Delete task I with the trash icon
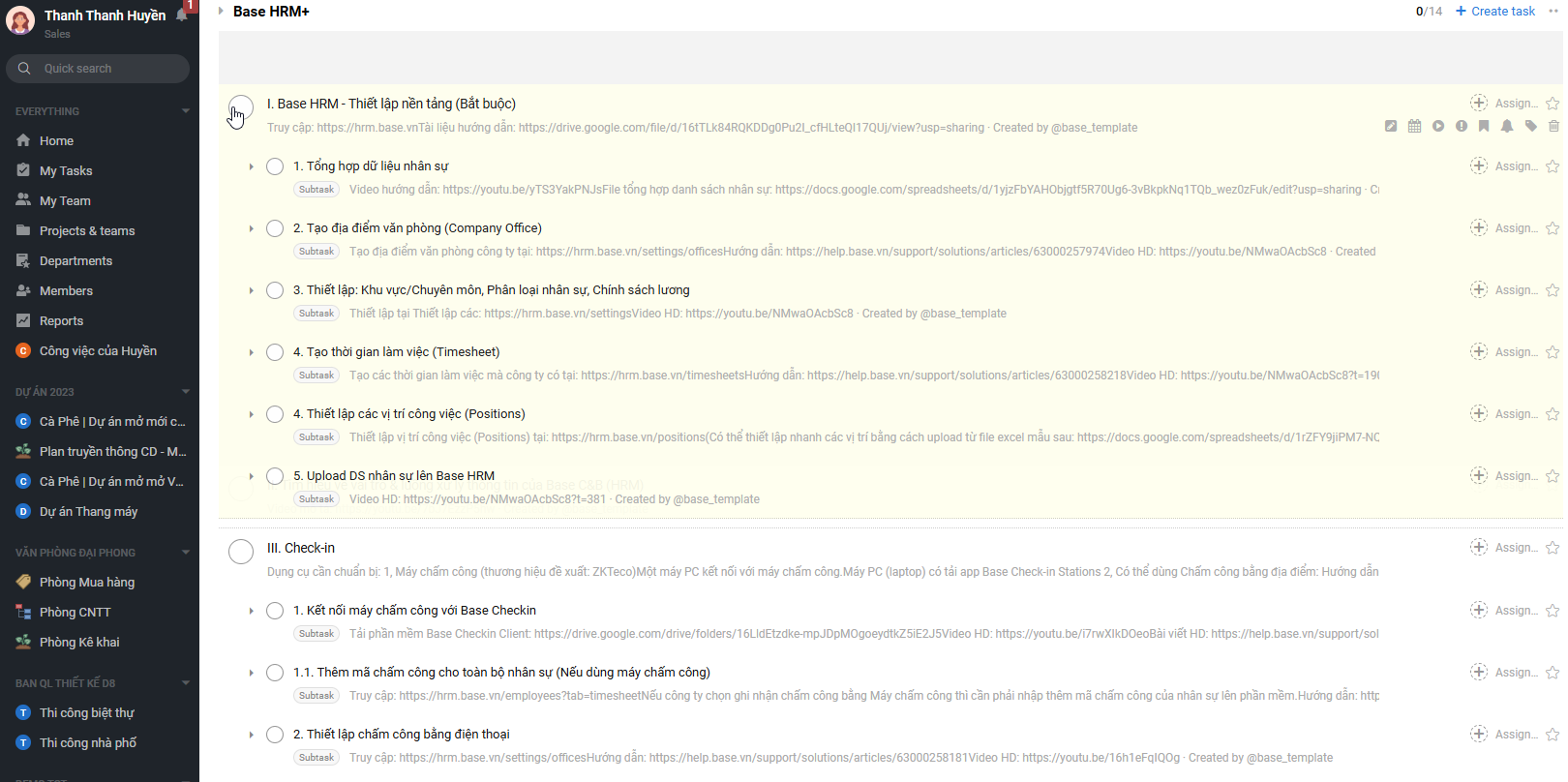1568x782 pixels. pos(1553,126)
